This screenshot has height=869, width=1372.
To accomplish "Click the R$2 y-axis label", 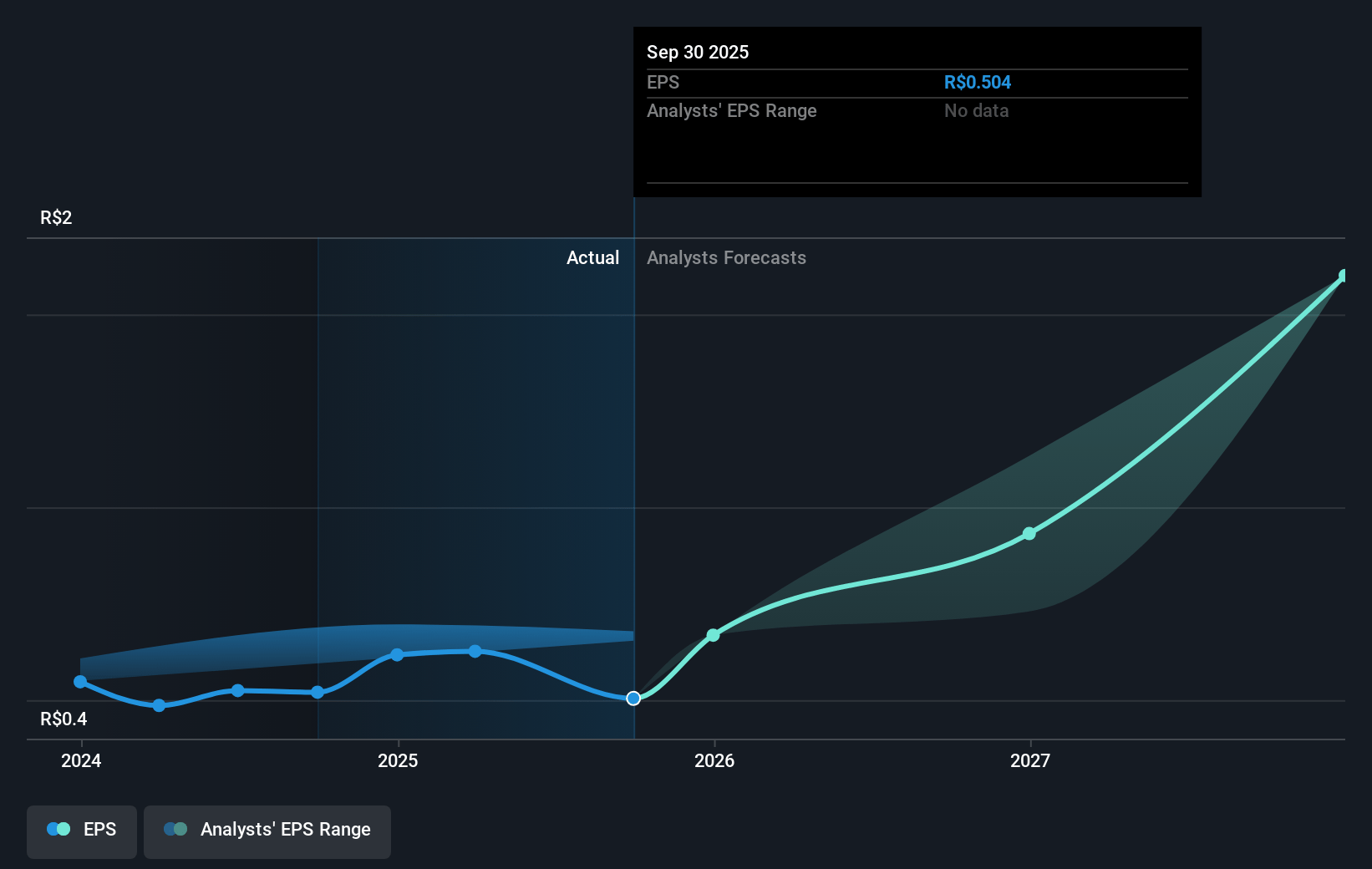I will 56,218.
